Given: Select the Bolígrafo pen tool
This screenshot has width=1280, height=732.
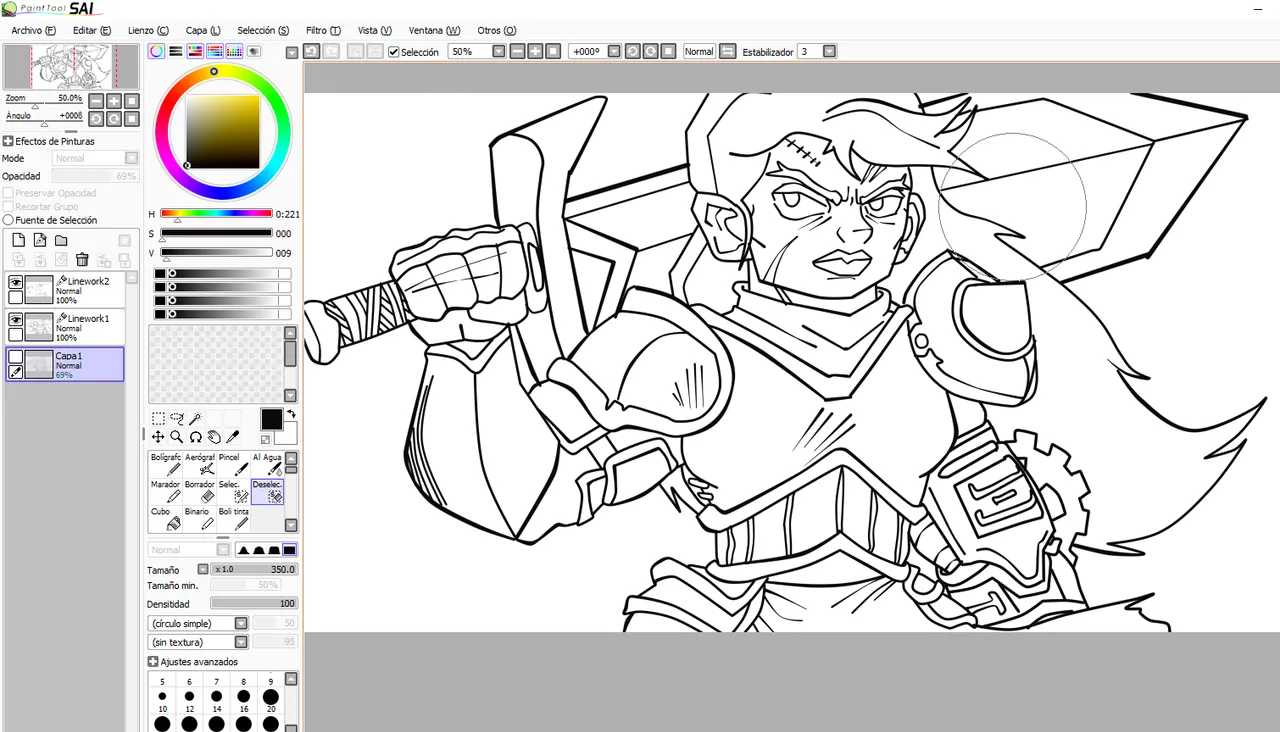Looking at the screenshot, I should pos(166,464).
